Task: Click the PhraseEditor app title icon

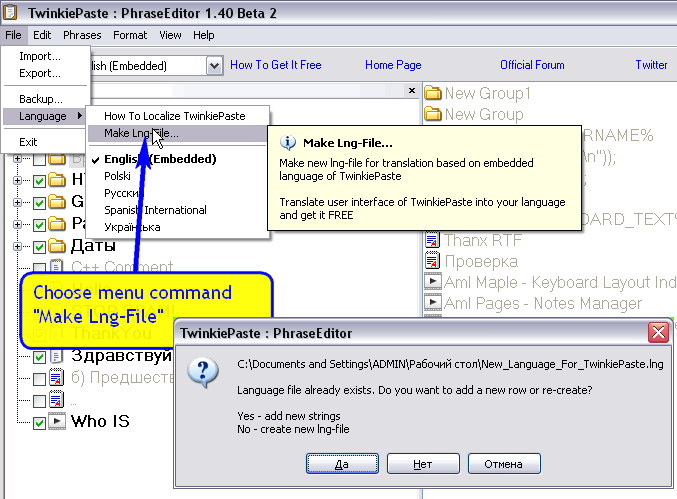Action: 10,12
